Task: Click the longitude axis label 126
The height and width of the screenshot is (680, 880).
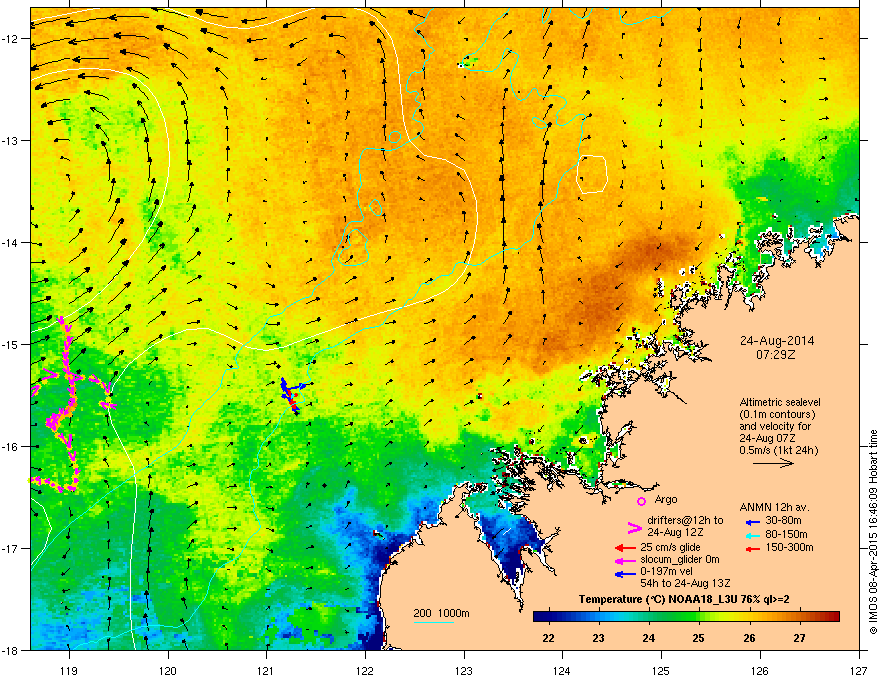Action: pos(760,670)
